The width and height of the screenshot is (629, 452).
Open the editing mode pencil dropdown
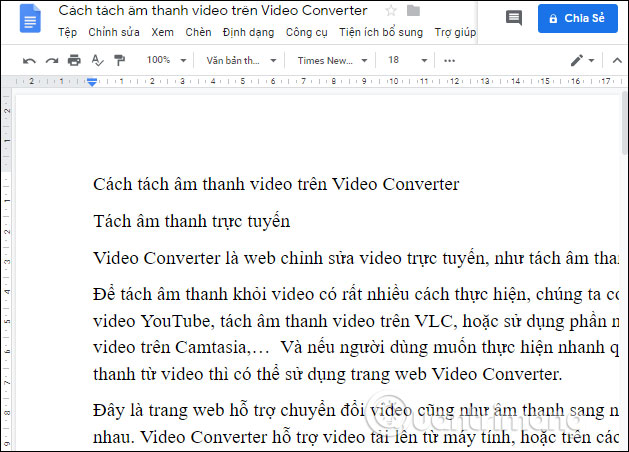tap(582, 61)
